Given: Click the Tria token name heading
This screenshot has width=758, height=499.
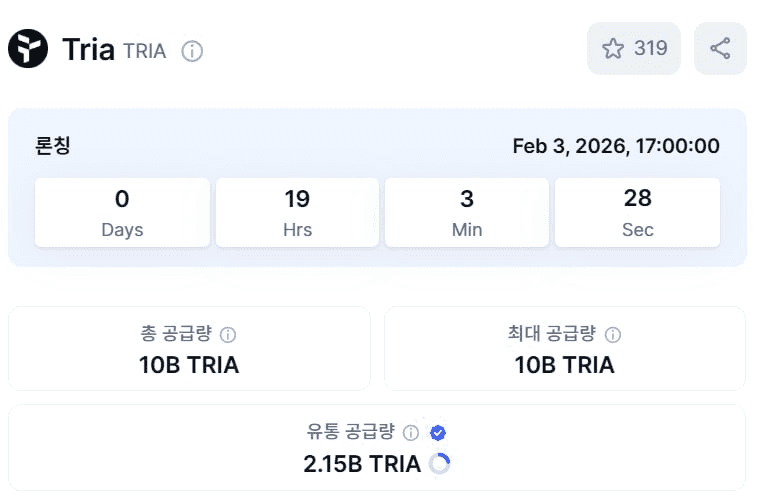Looking at the screenshot, I should [88, 50].
